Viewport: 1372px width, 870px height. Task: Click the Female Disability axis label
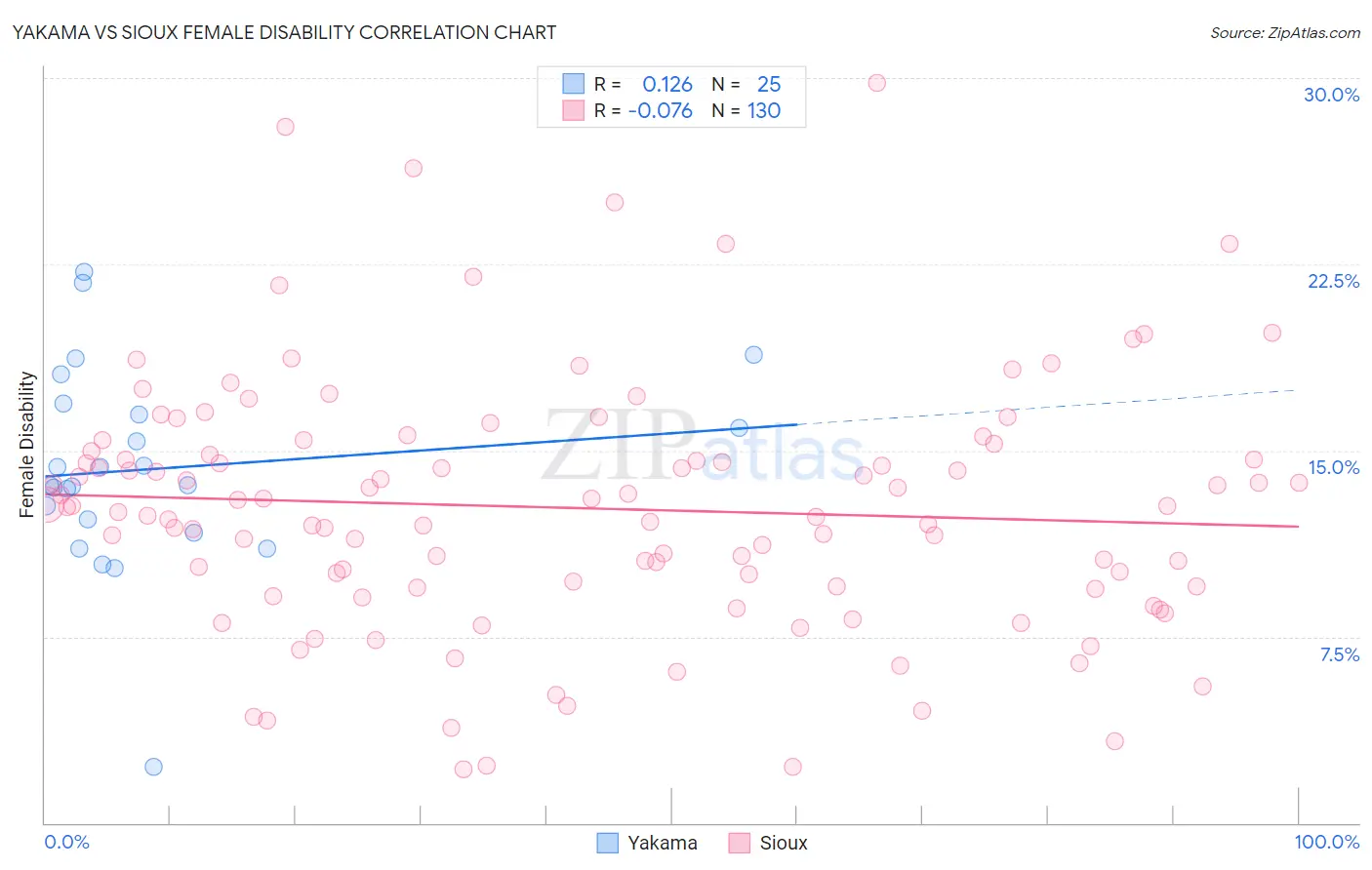(x=27, y=444)
